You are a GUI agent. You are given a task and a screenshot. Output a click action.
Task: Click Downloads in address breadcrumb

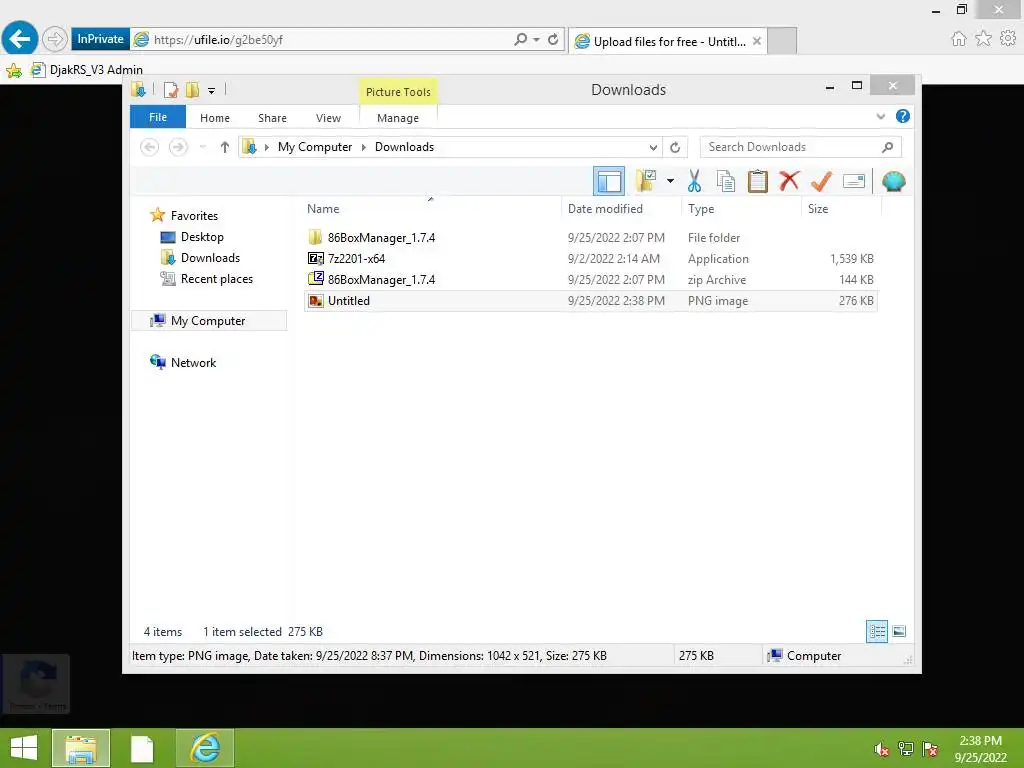[404, 147]
